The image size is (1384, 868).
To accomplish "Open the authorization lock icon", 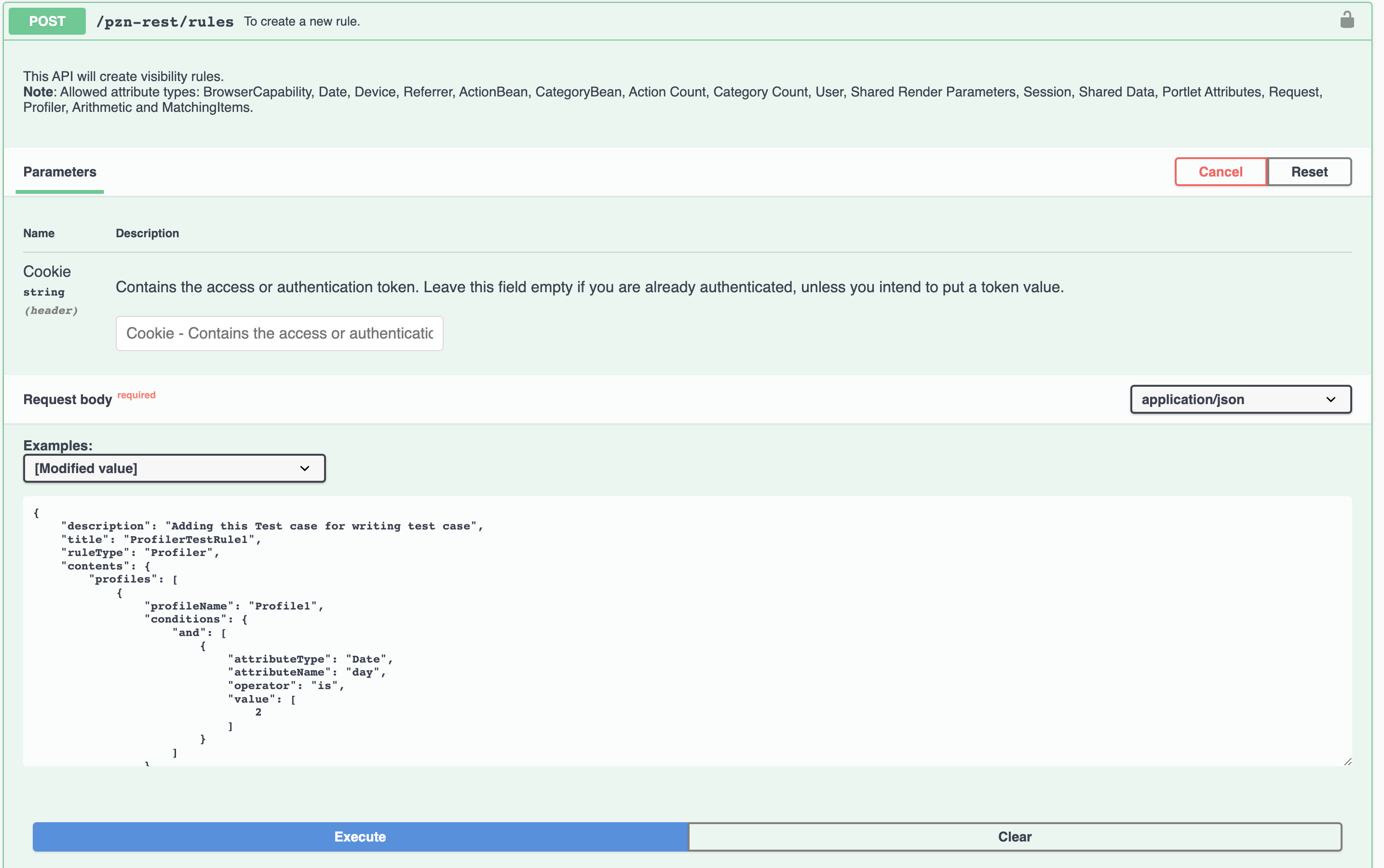I will pos(1348,20).
